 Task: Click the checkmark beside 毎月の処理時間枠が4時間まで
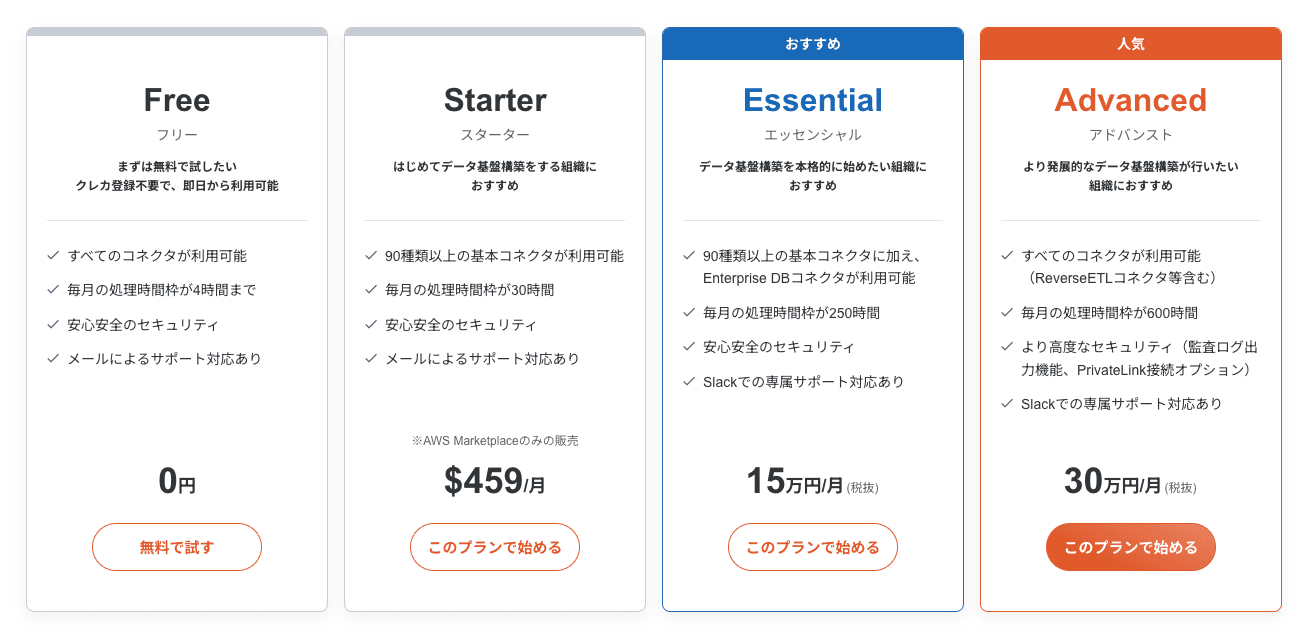tap(53, 289)
